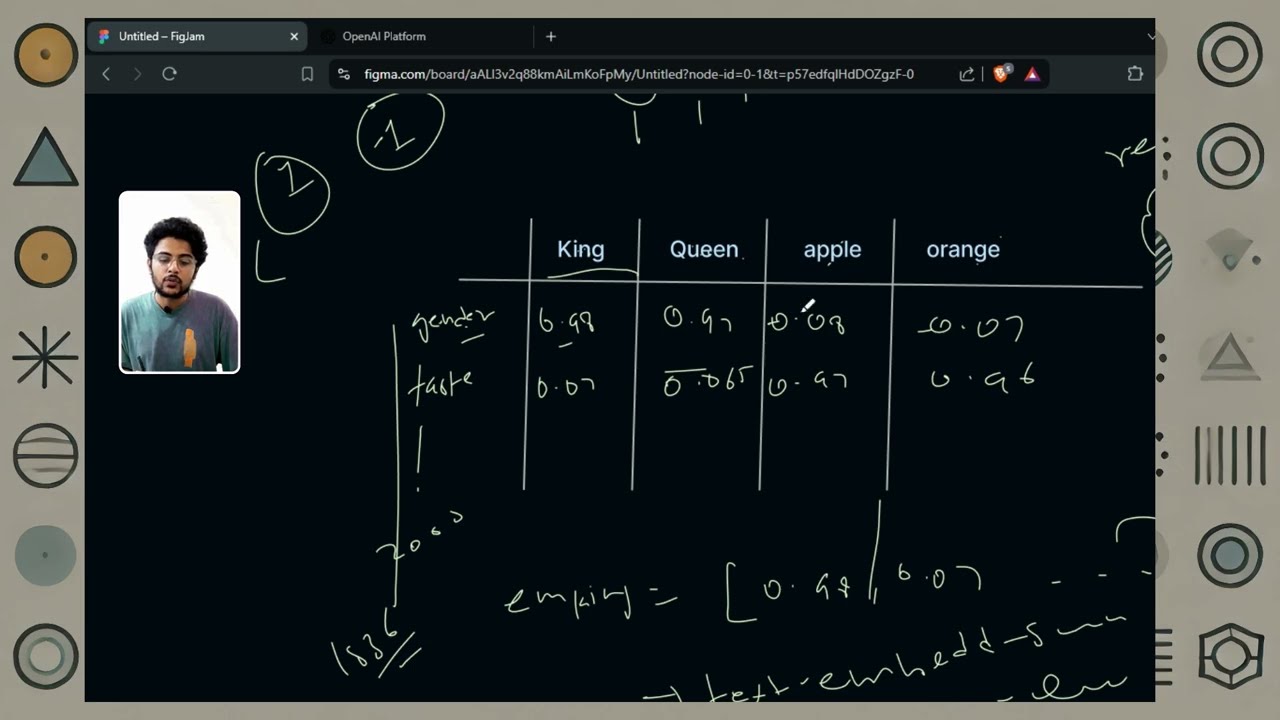Viewport: 1280px width, 720px height.
Task: Close the Untitled – FigJam tab
Action: [x=294, y=36]
